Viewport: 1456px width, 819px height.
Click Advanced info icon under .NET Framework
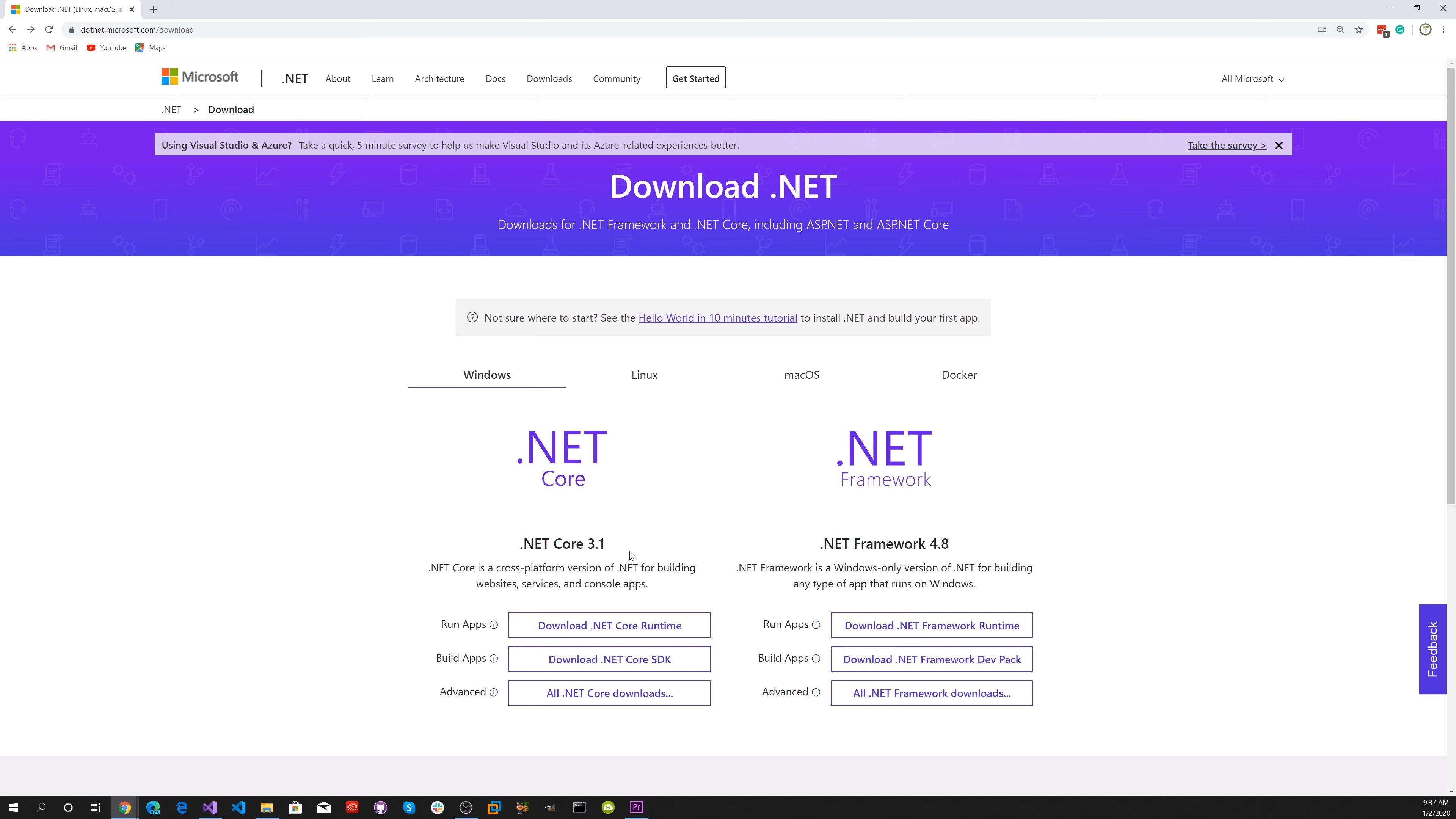816,692
